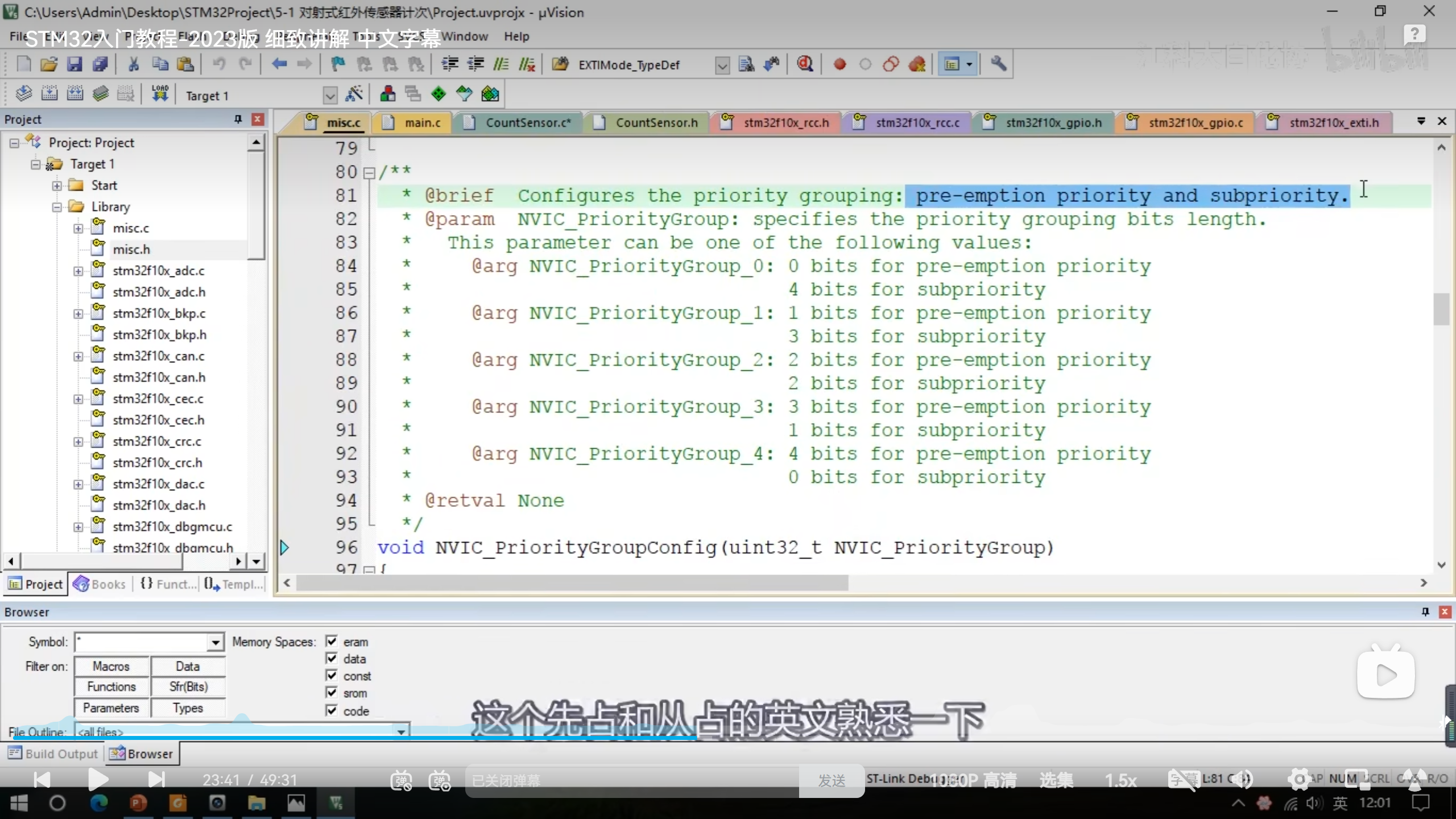Click the Save file toolbar icon
The width and height of the screenshot is (1456, 819).
[x=75, y=64]
